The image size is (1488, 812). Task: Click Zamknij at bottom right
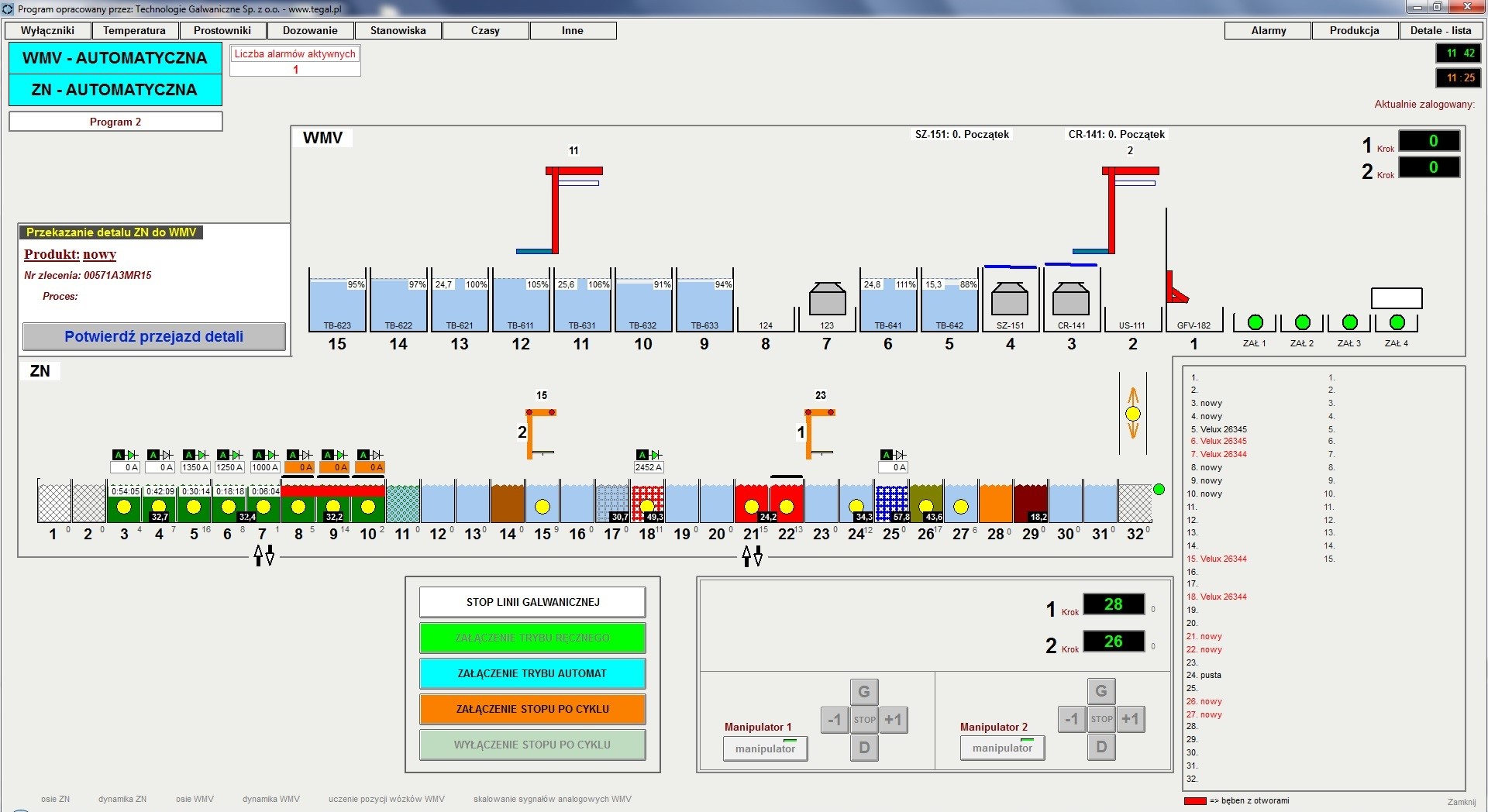pyautogui.click(x=1462, y=802)
